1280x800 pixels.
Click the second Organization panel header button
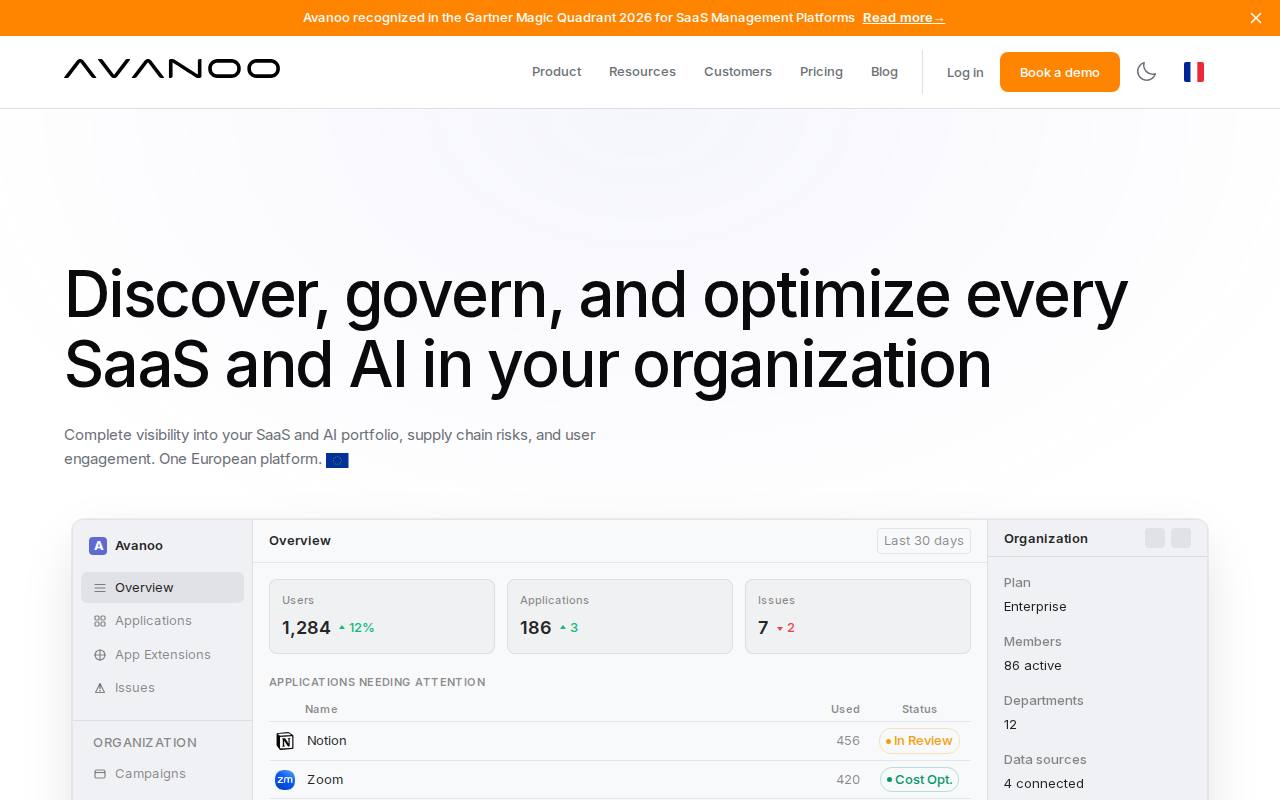[1181, 538]
